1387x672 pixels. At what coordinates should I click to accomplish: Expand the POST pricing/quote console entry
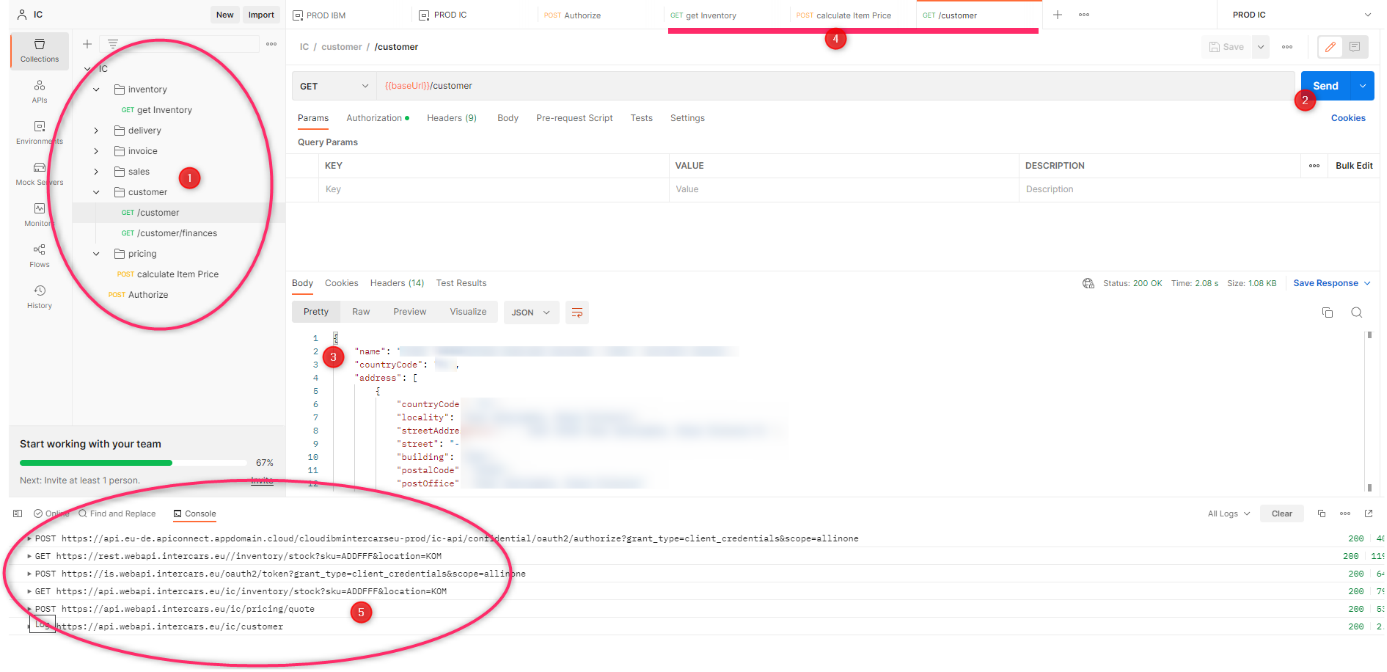[30, 609]
